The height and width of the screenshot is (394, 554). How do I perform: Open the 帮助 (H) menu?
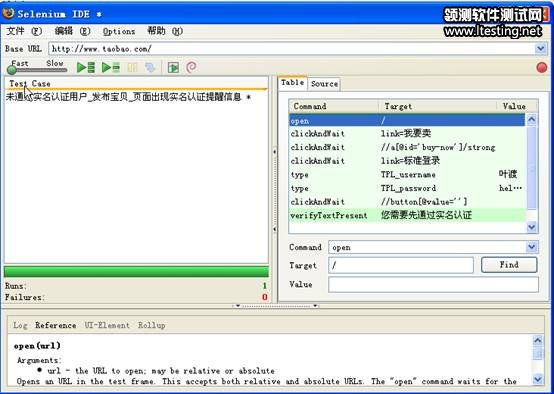165,31
